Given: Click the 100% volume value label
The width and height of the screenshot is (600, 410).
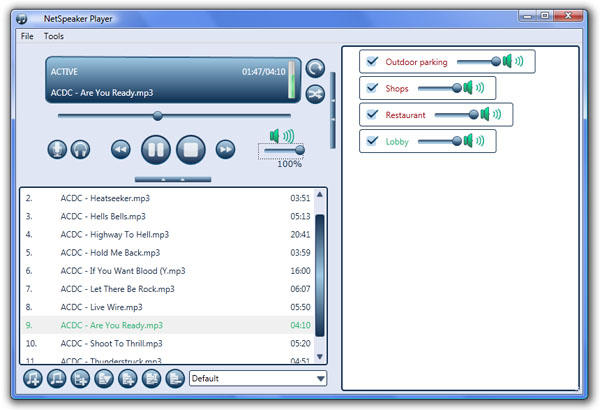Looking at the screenshot, I should 290,164.
